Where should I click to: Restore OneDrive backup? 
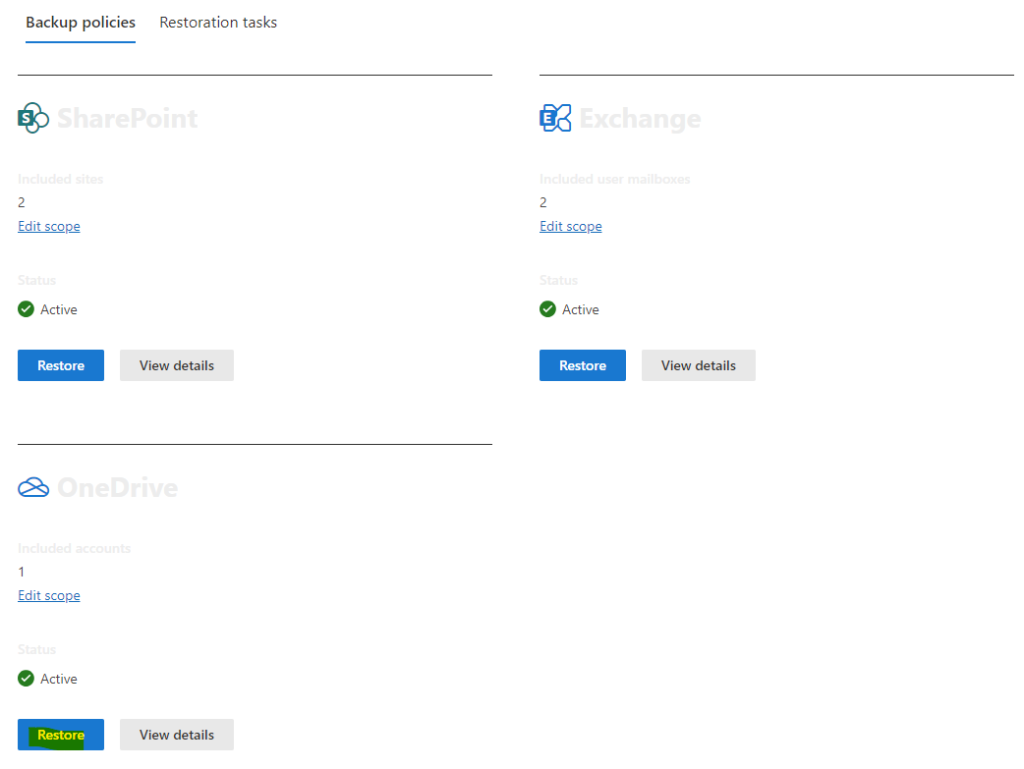(x=61, y=734)
